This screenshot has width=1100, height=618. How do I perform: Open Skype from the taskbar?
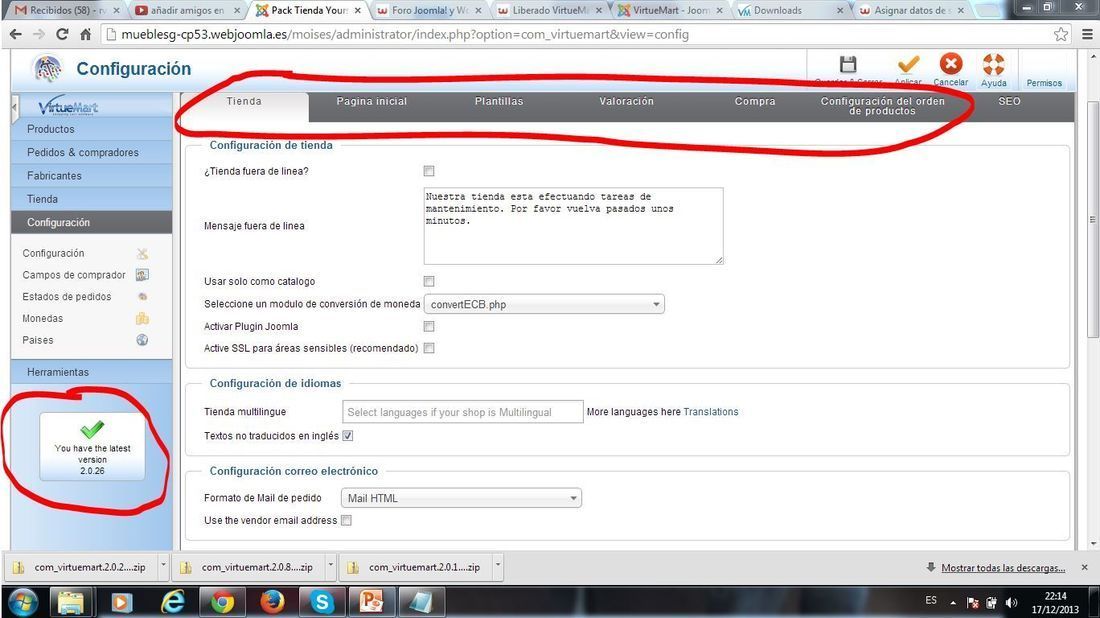tap(322, 603)
